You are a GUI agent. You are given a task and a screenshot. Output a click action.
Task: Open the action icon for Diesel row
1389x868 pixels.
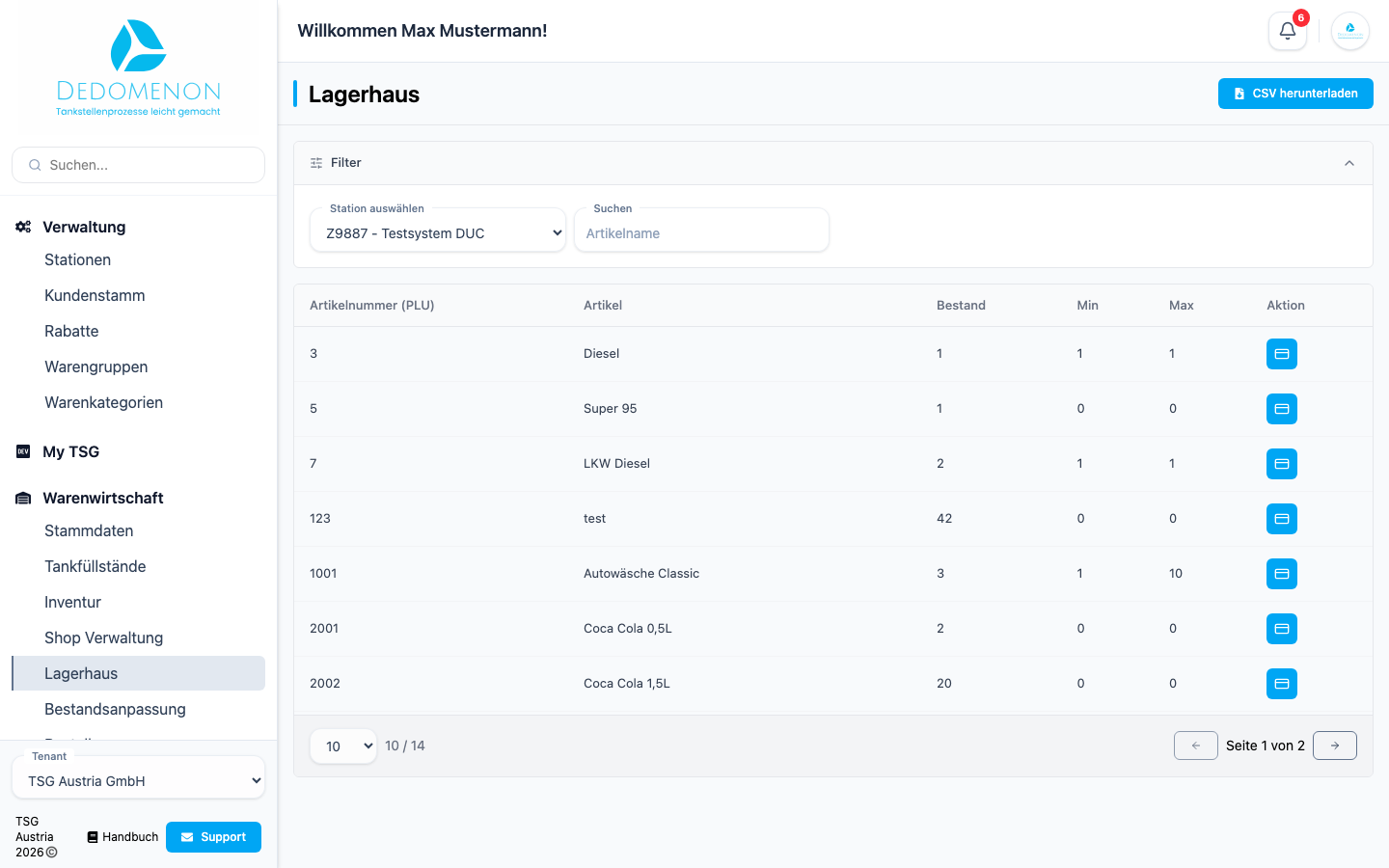pyautogui.click(x=1282, y=354)
